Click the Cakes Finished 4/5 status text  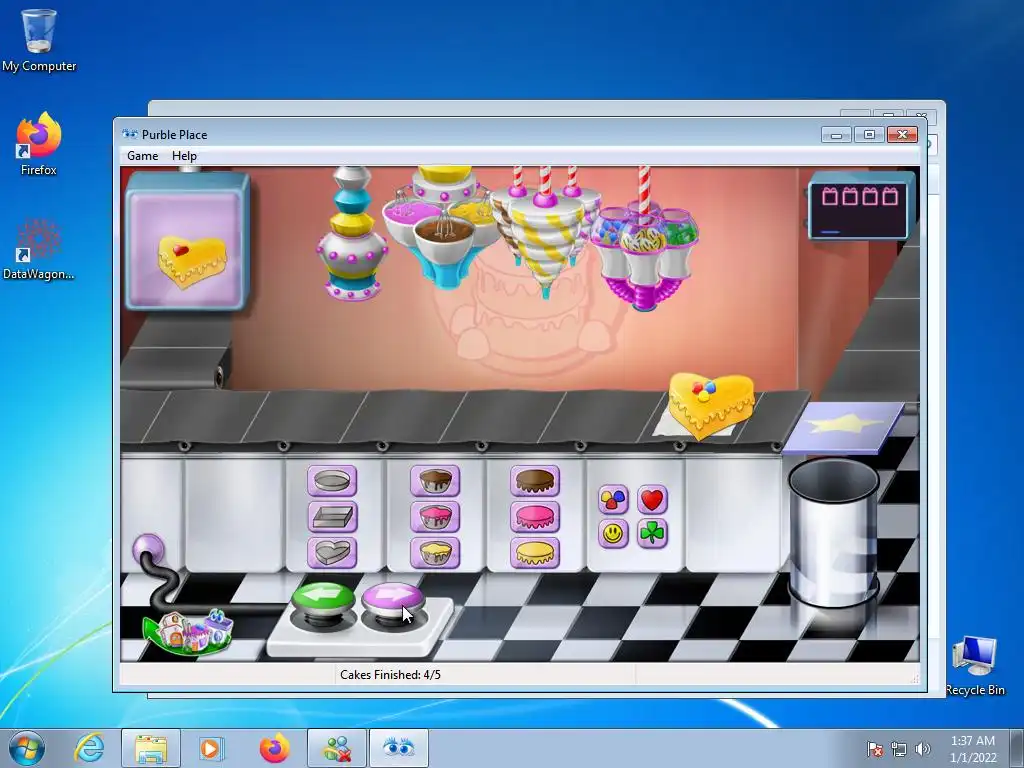pyautogui.click(x=391, y=675)
